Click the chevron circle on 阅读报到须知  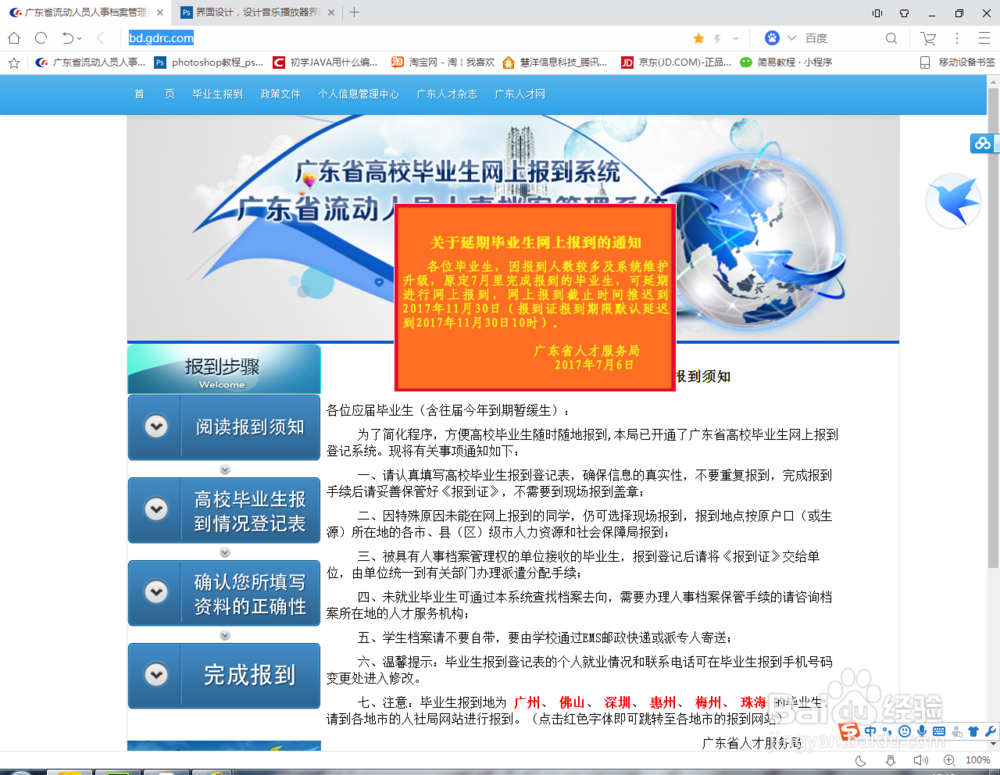[x=156, y=426]
